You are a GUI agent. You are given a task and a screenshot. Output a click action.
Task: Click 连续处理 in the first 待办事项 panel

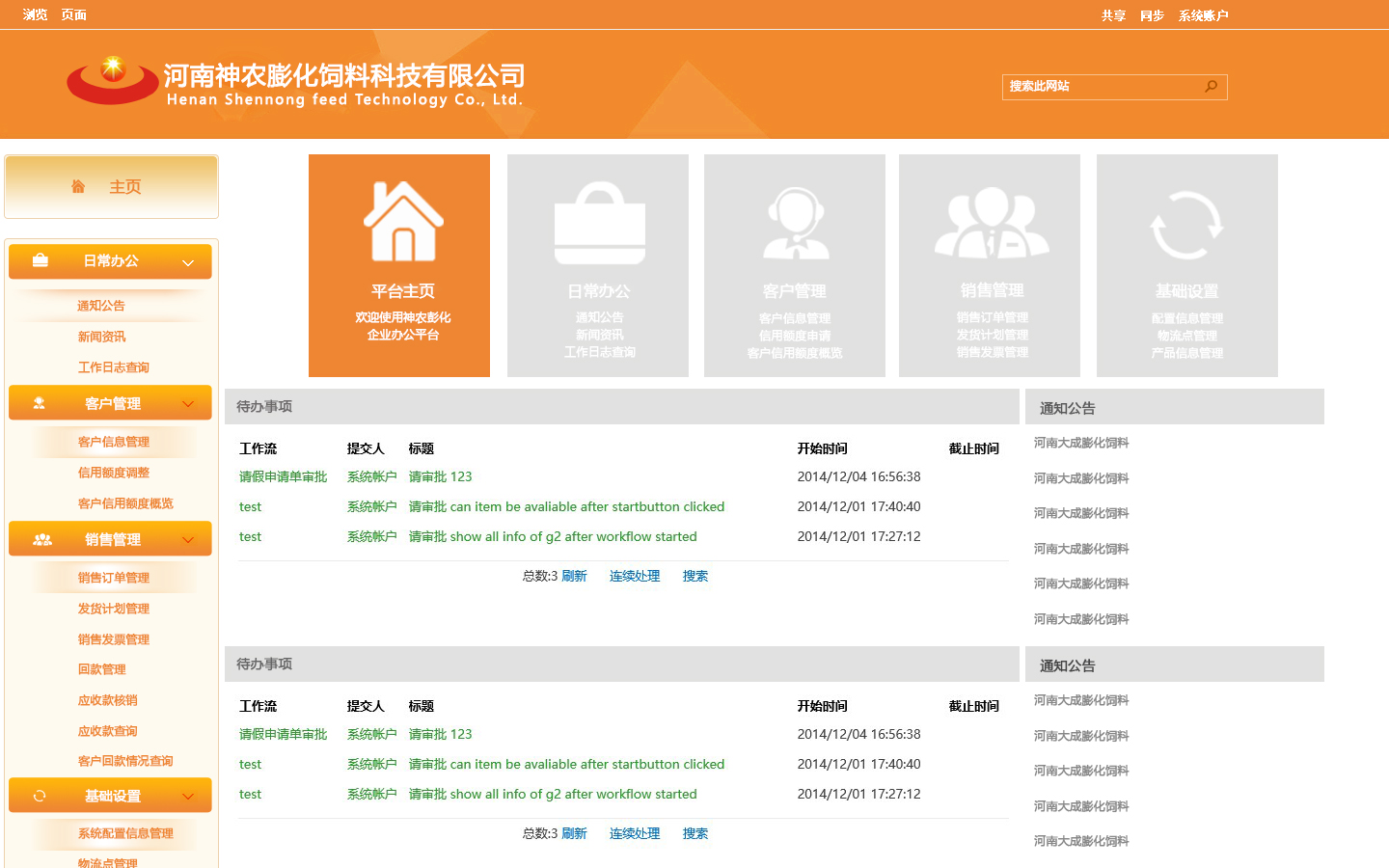click(x=635, y=576)
